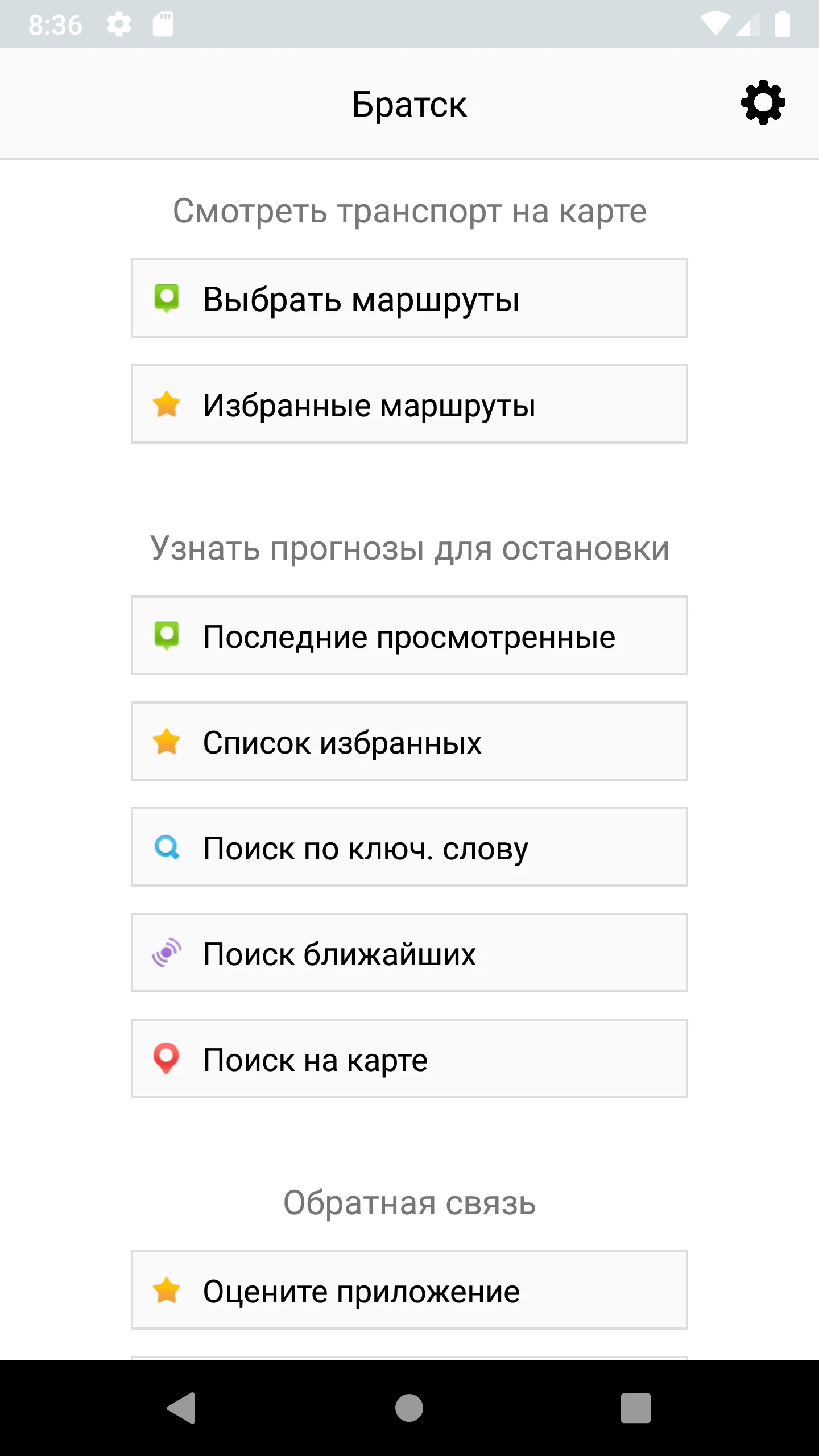Tap star icon beside Оцените приложение
Image resolution: width=819 pixels, height=1456 pixels.
[x=167, y=1290]
